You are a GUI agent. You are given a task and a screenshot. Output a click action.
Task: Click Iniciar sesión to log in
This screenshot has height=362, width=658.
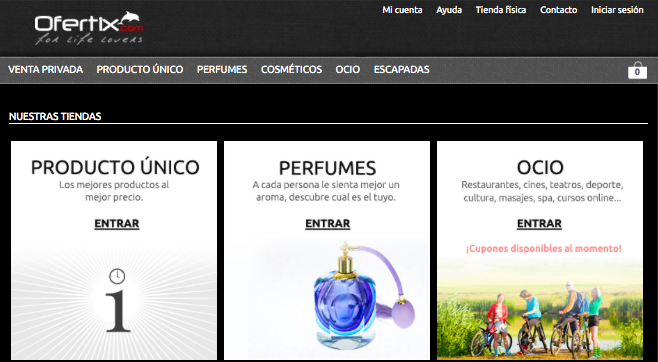coord(617,10)
